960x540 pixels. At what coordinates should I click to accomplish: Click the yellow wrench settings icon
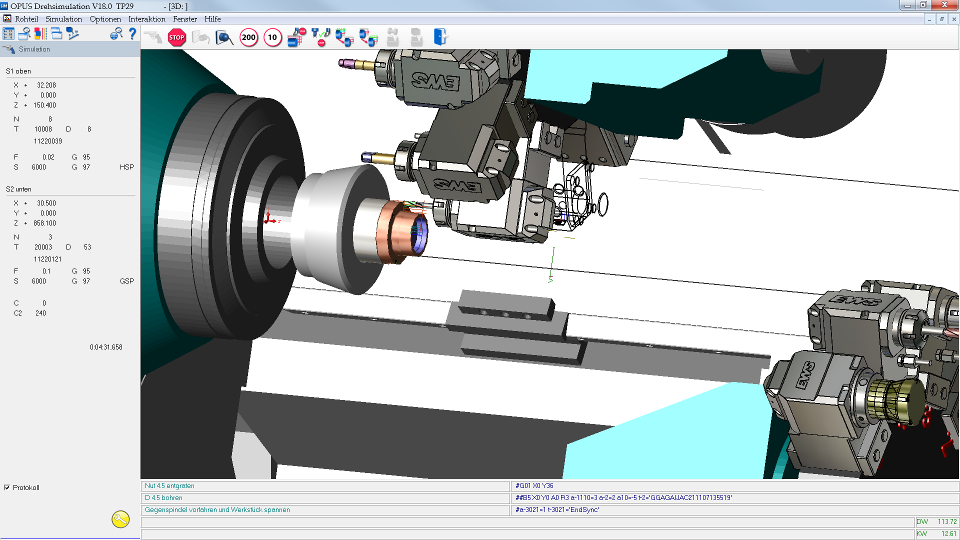coord(121,519)
